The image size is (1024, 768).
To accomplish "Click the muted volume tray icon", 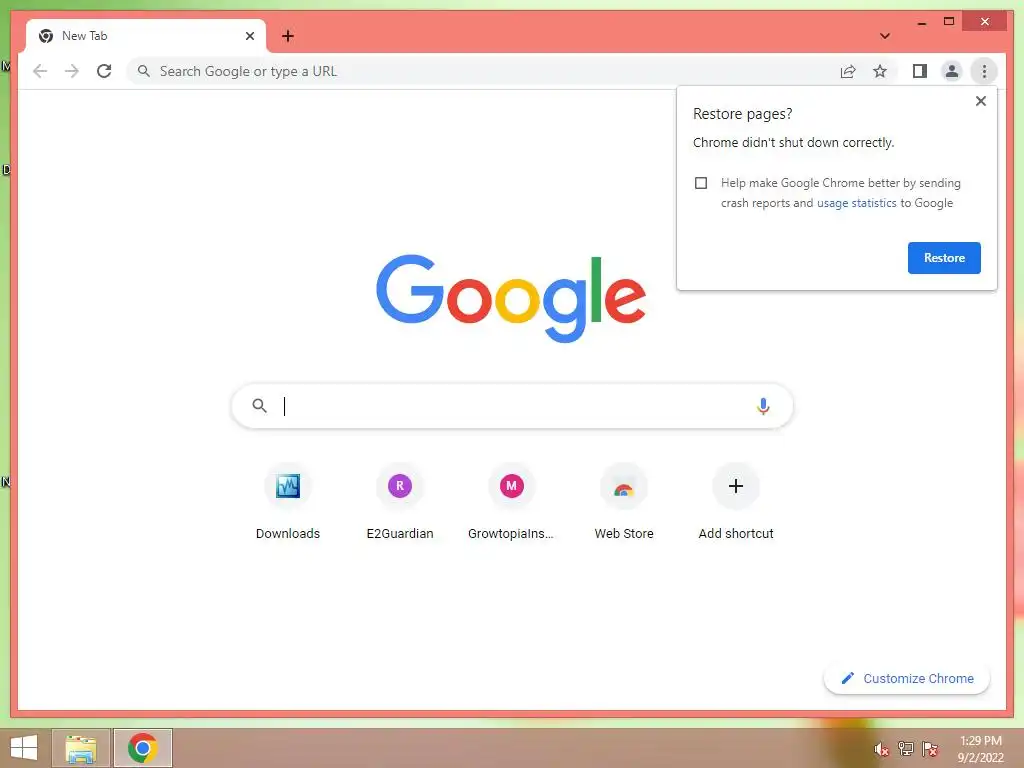I will pyautogui.click(x=881, y=749).
